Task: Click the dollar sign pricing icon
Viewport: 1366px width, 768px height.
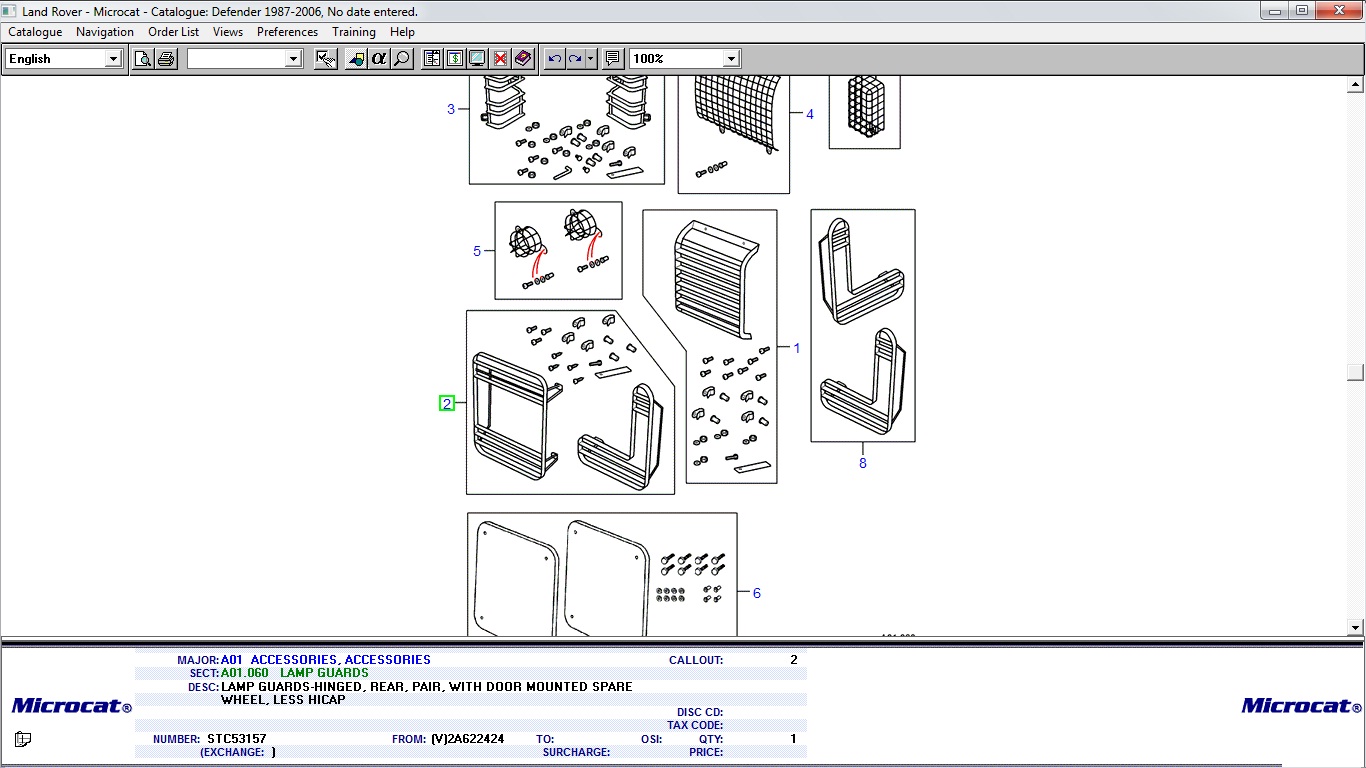Action: [455, 59]
